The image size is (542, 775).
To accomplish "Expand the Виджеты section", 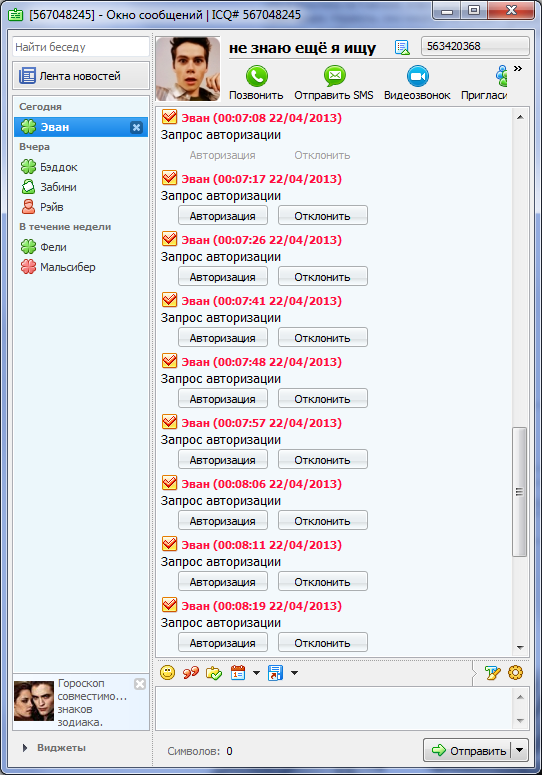I will point(55,748).
